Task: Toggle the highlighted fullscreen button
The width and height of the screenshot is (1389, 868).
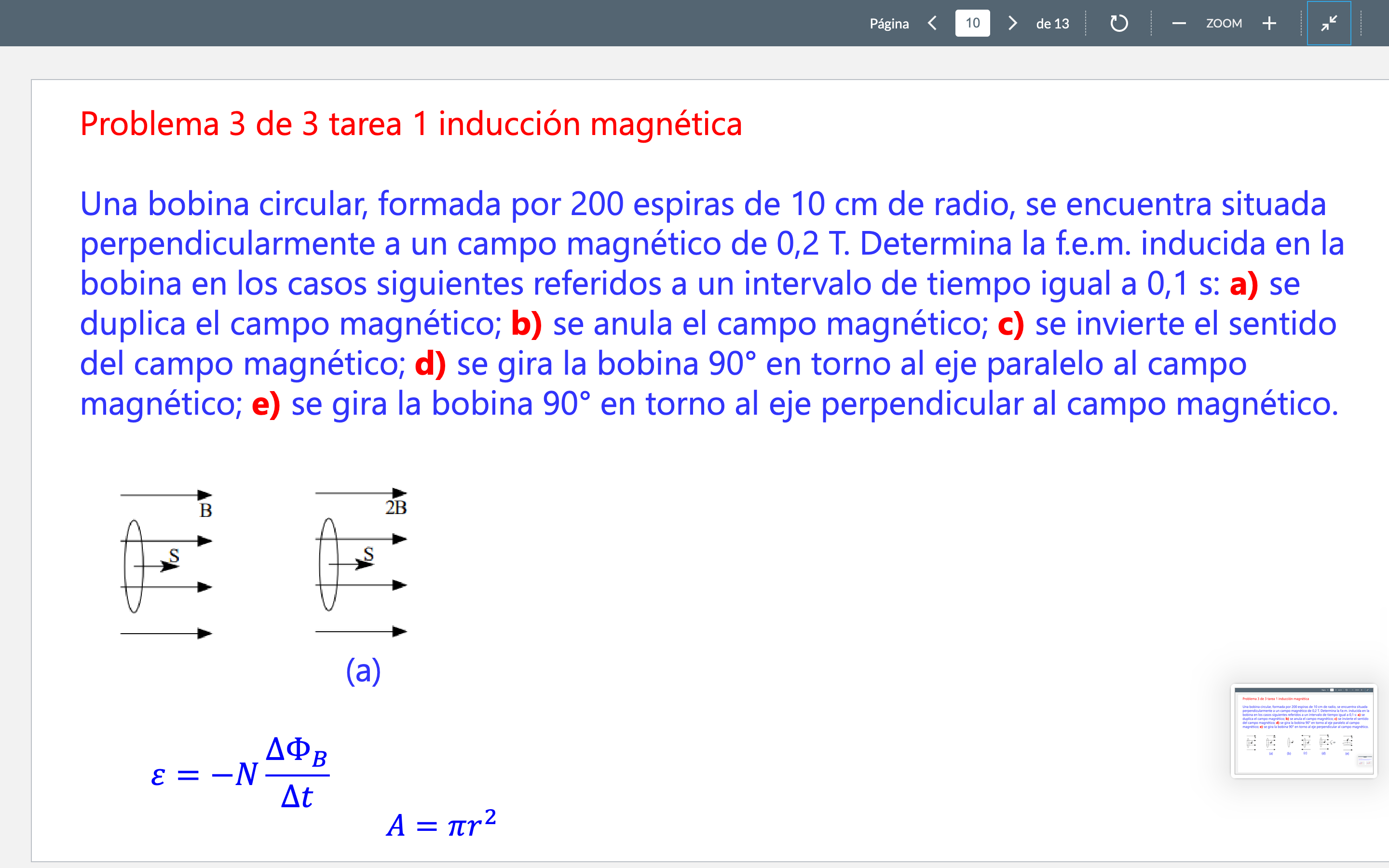Action: pos(1329,24)
